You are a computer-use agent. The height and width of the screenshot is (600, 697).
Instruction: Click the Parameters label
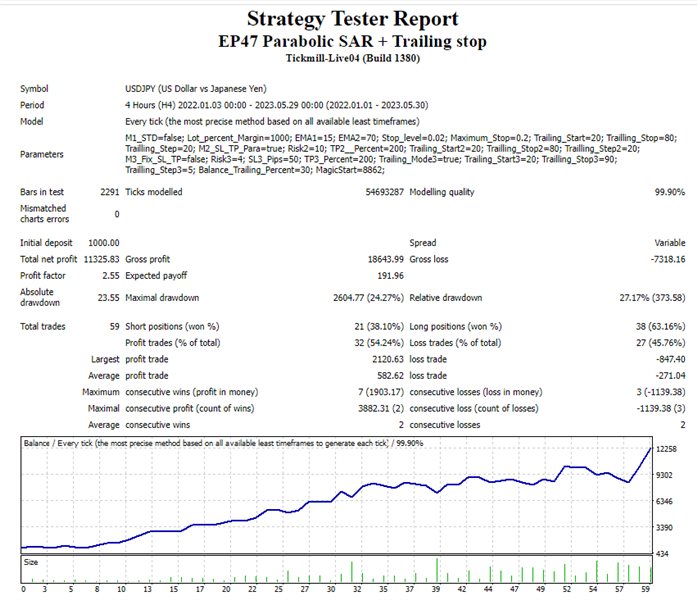[x=42, y=154]
